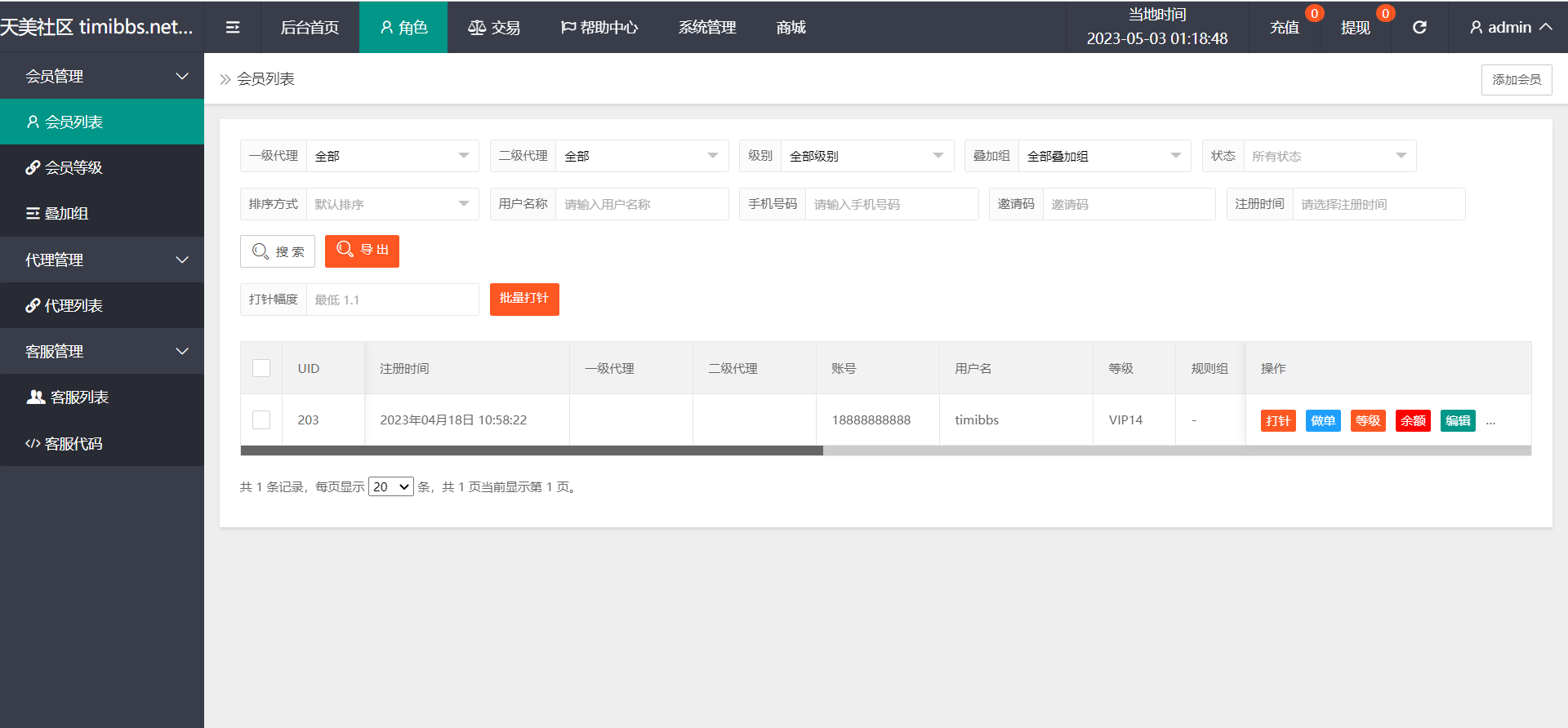Check the row checkbox for UID 203

point(261,419)
